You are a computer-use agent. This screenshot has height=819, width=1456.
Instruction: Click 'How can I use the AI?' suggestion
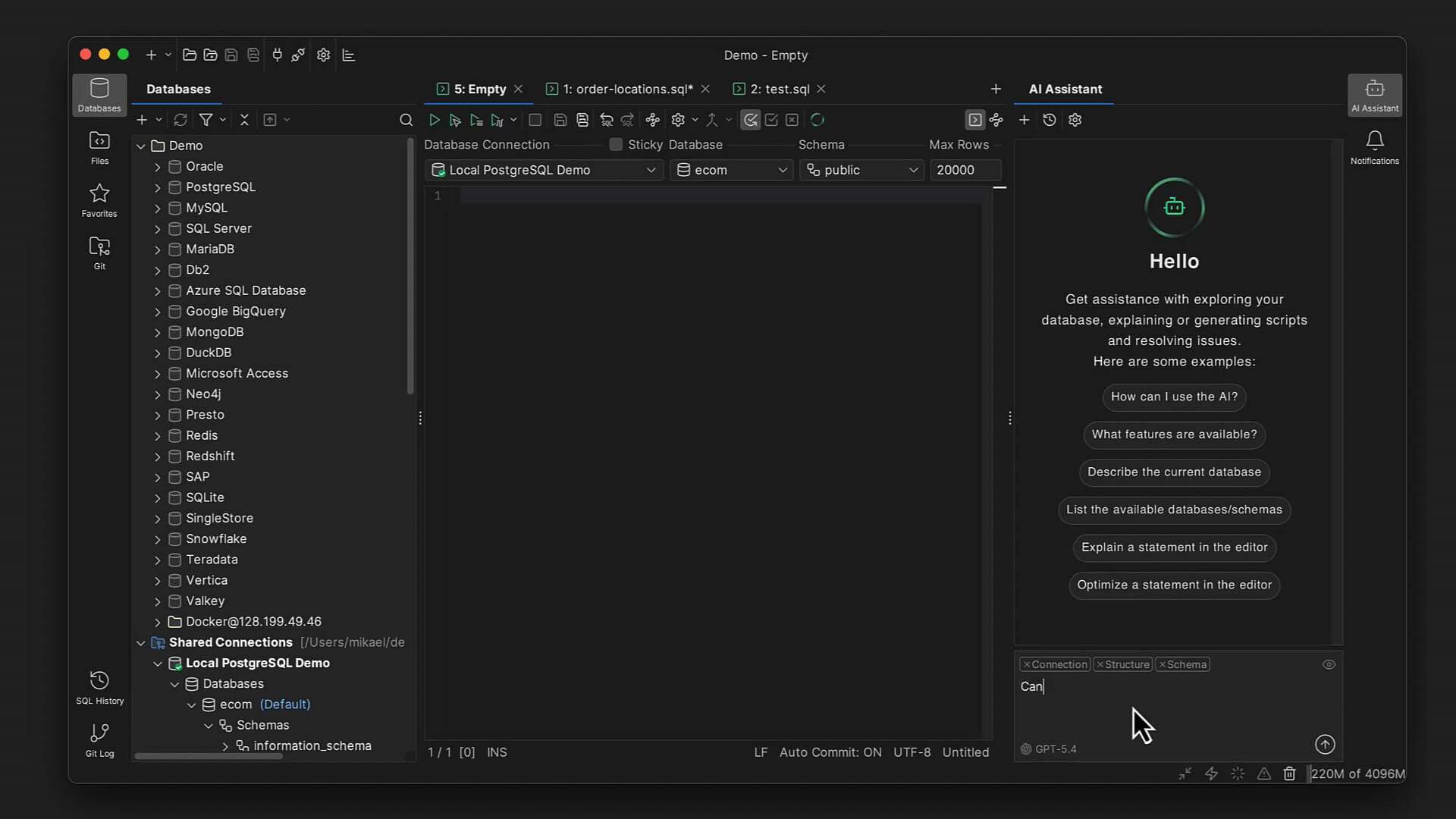(x=1174, y=397)
